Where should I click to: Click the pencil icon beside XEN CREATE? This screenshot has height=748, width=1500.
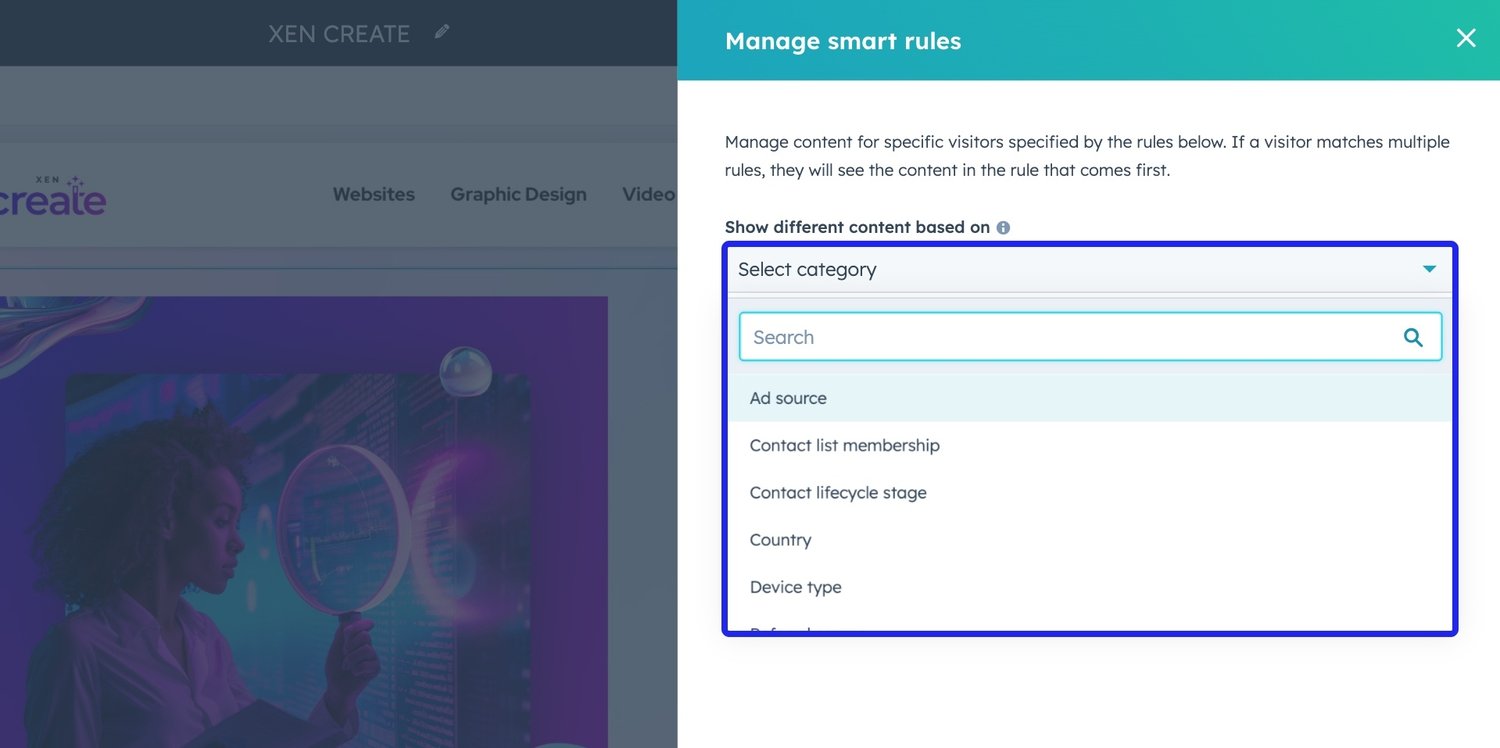(441, 33)
